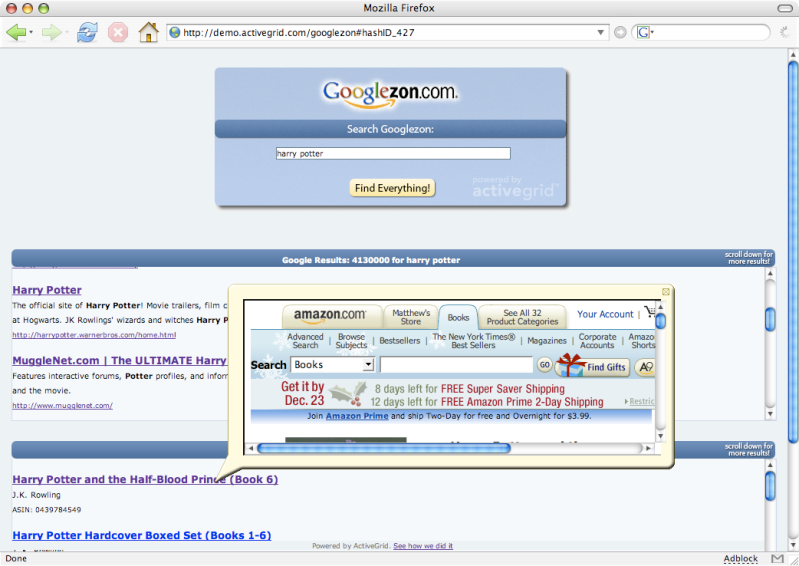The image size is (799, 566).
Task: Open Harry Potter Hardcover Boxed Set link
Action: pos(142,535)
